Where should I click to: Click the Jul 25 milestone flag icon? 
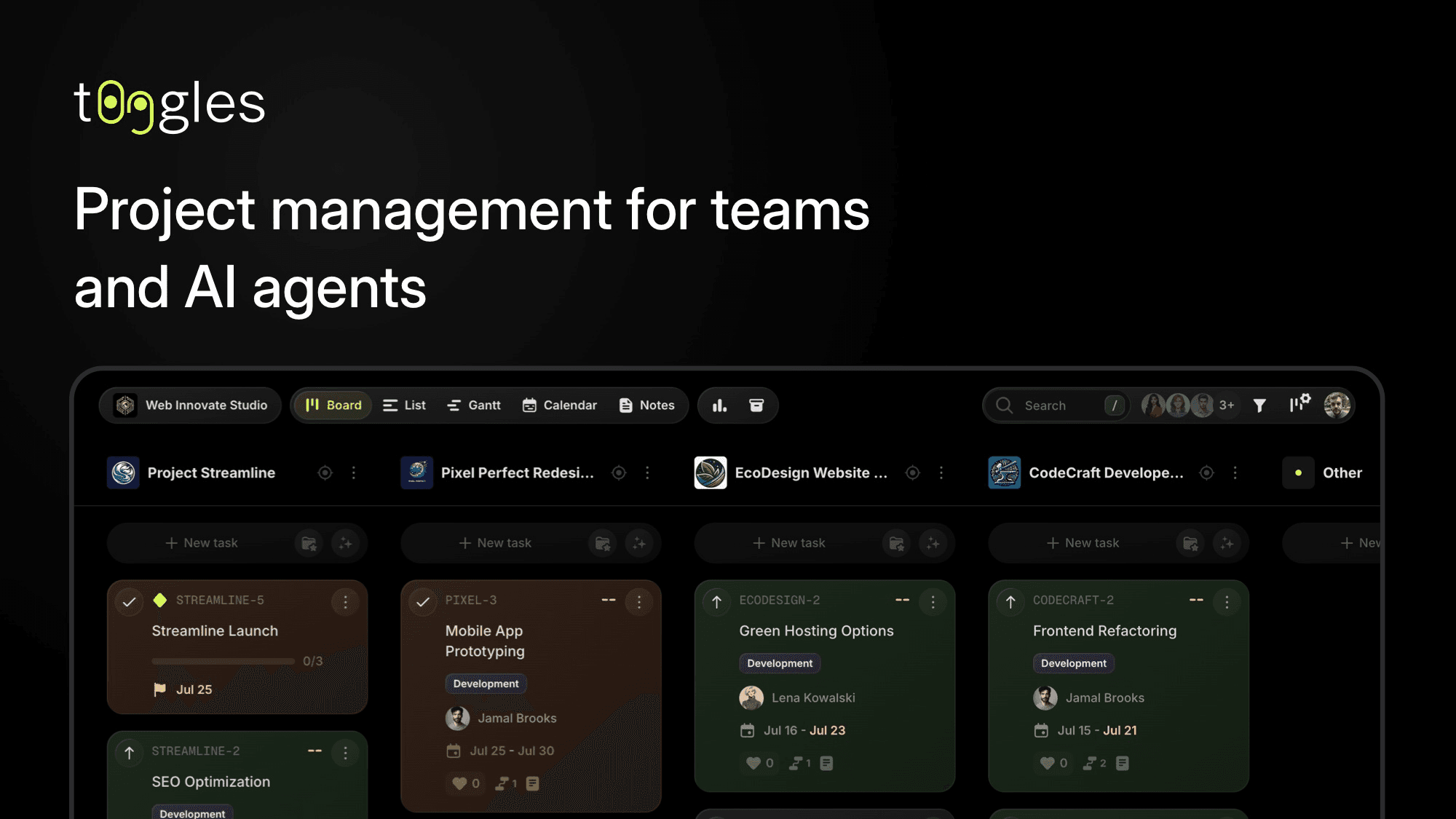159,689
